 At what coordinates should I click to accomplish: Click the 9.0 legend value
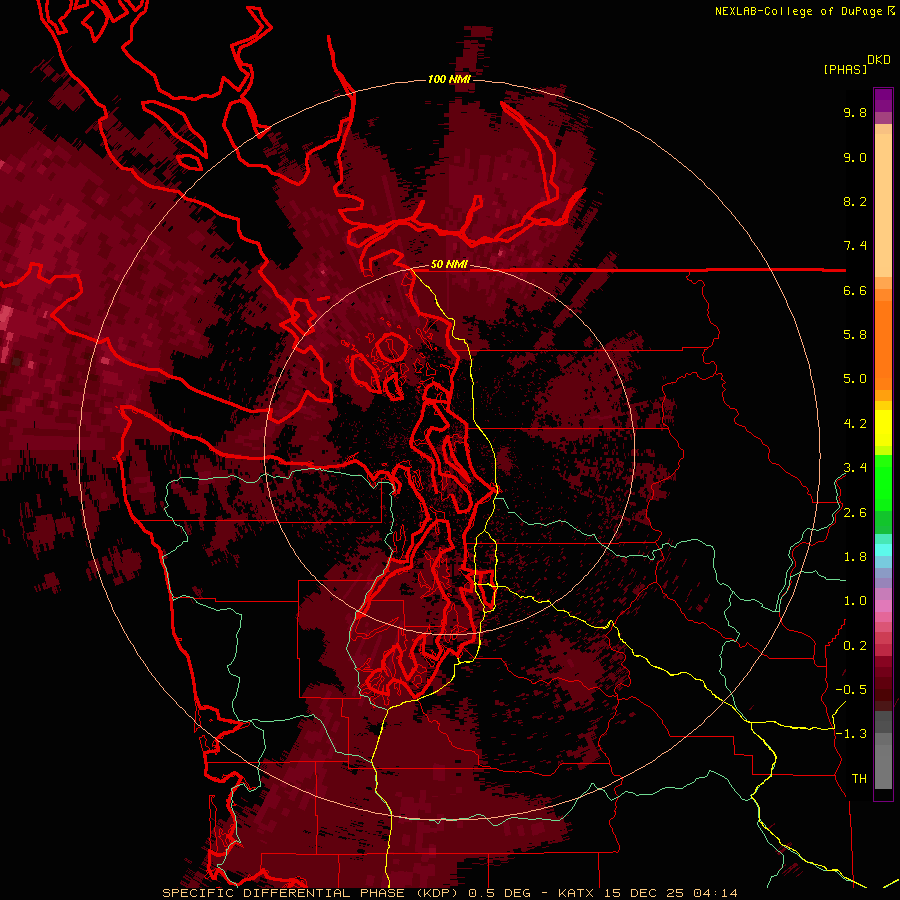click(x=855, y=158)
